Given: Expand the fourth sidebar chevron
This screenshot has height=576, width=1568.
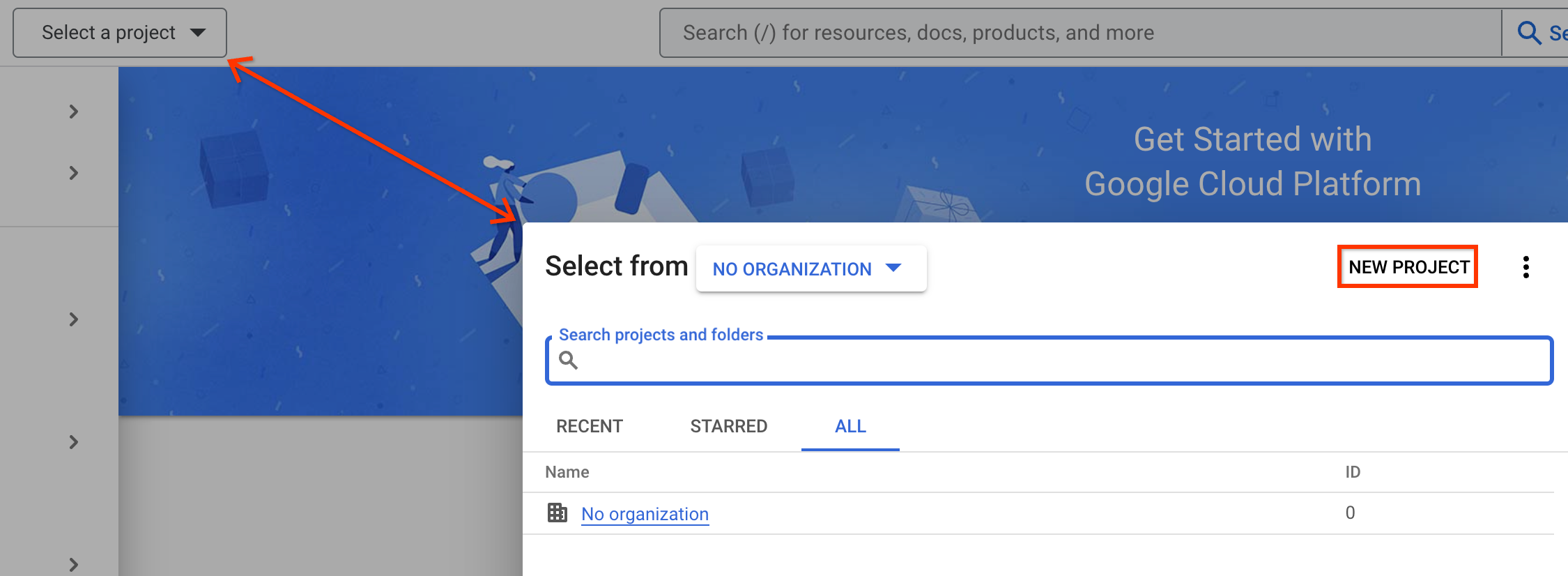Looking at the screenshot, I should click(74, 442).
